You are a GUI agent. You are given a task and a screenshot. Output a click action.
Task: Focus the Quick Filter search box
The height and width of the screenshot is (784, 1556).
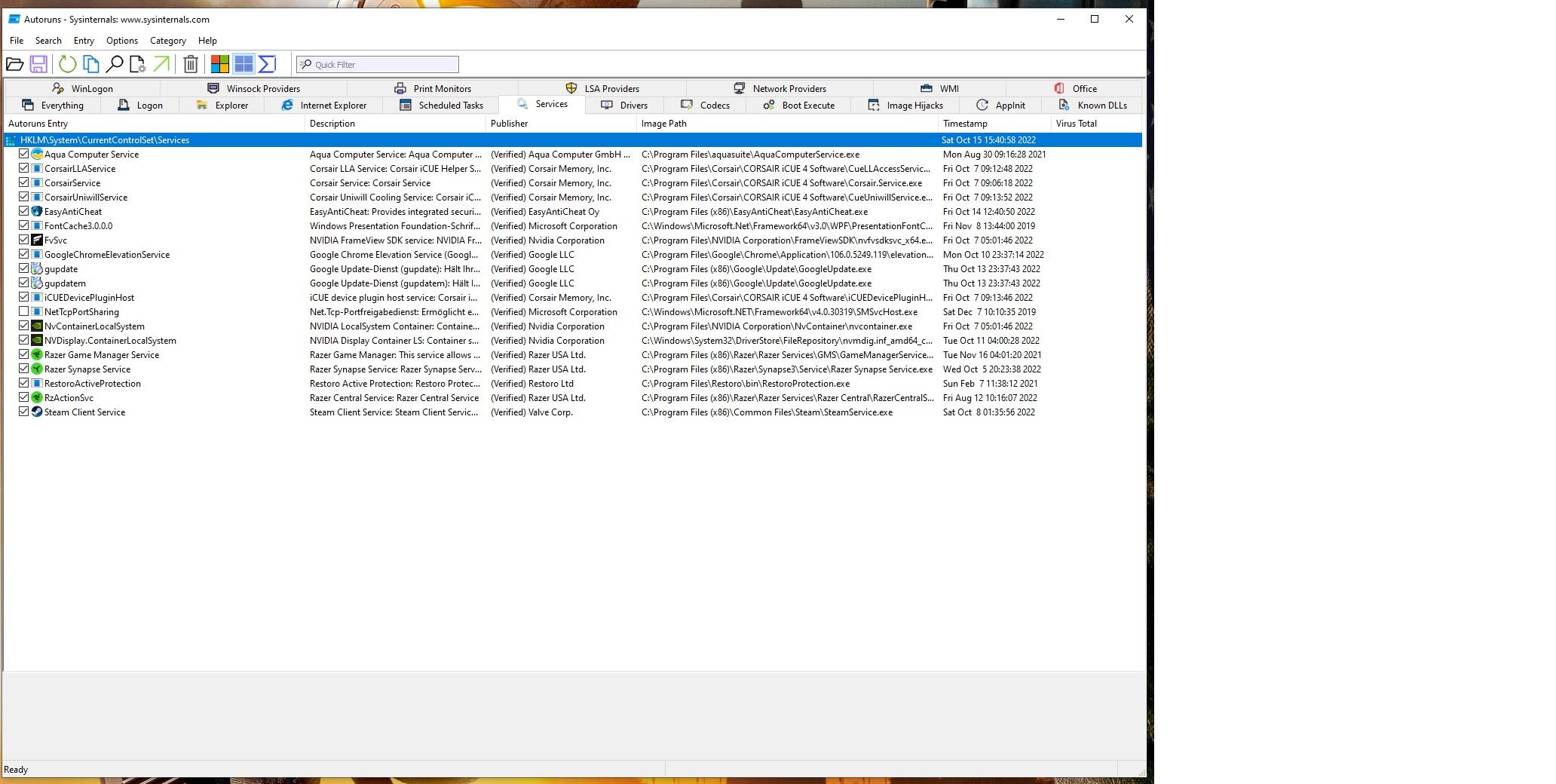point(378,65)
